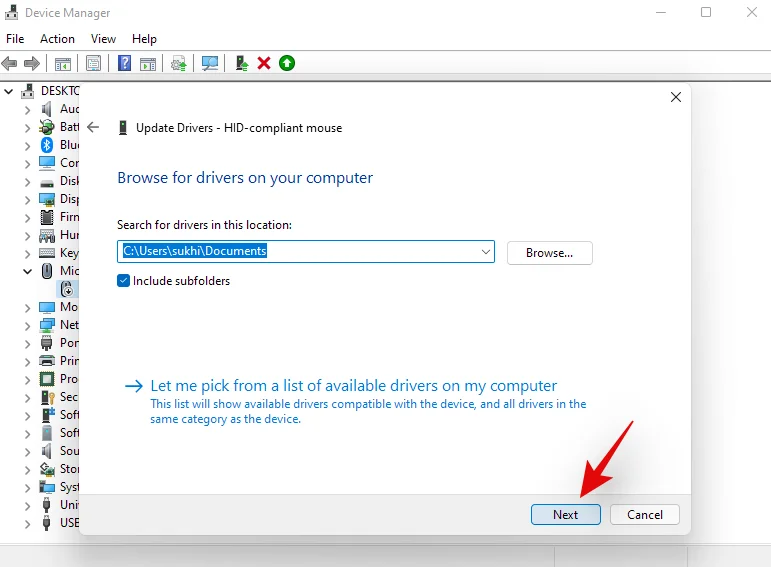Image resolution: width=771 pixels, height=567 pixels.
Task: Open the Help menu
Action: pos(144,39)
